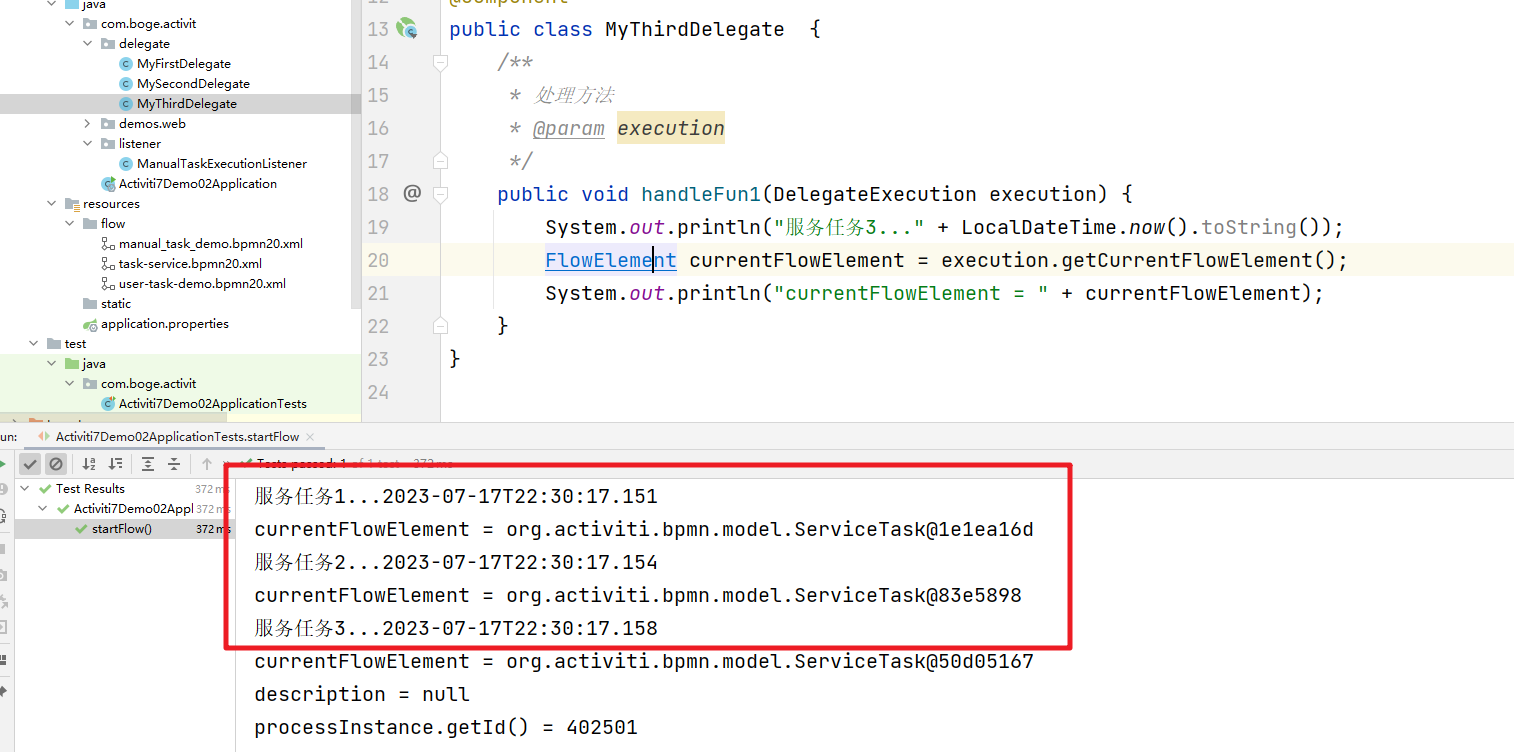The height and width of the screenshot is (752, 1514).
Task: Open MySecondDelegate class in project tree
Action: pyautogui.click(x=193, y=84)
